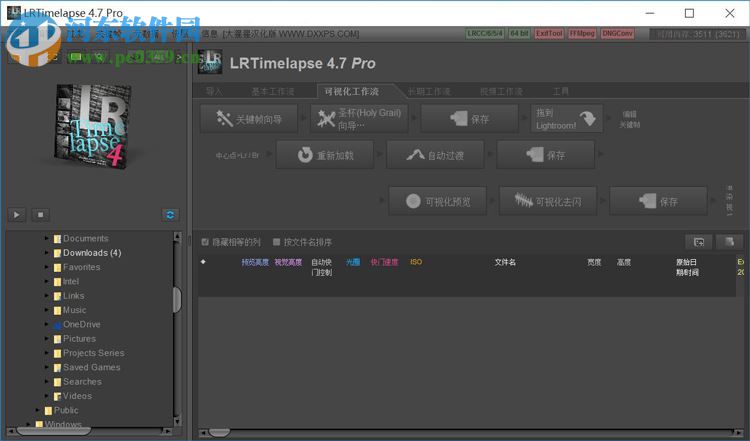Expand the Projects Series folder arrow
This screenshot has width=750, height=441.
pyautogui.click(x=46, y=353)
